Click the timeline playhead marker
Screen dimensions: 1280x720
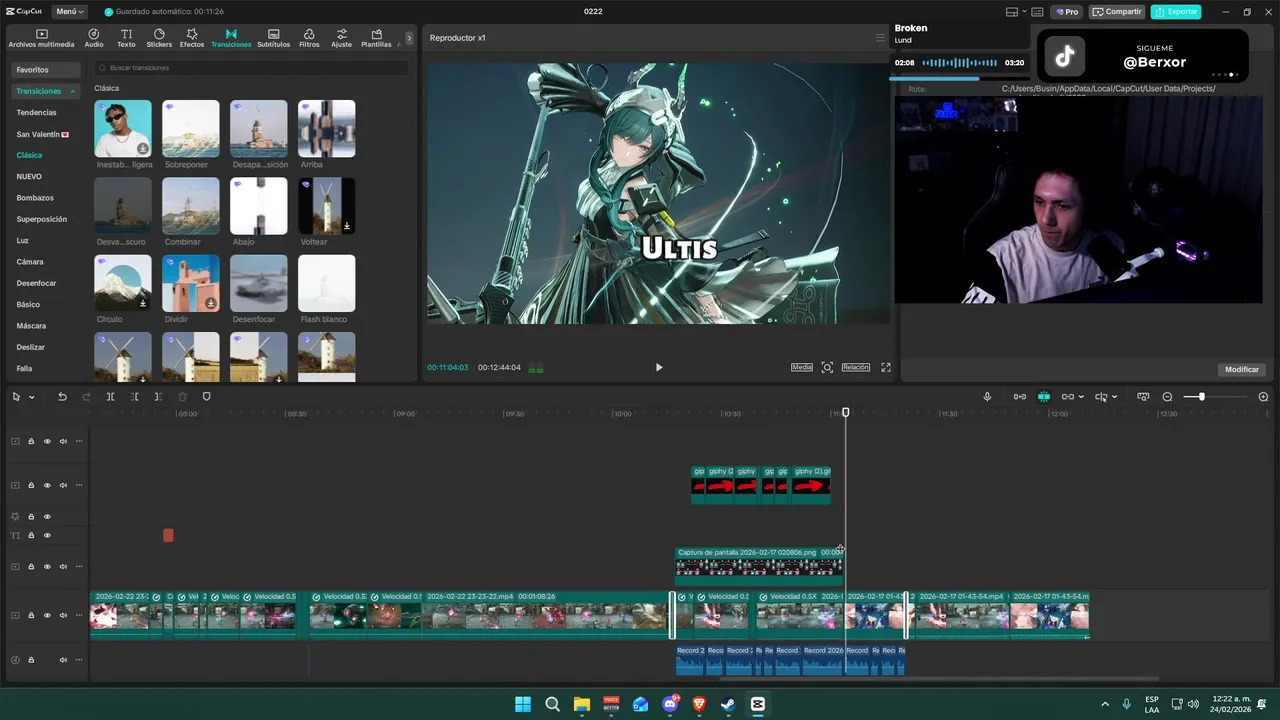pos(846,412)
